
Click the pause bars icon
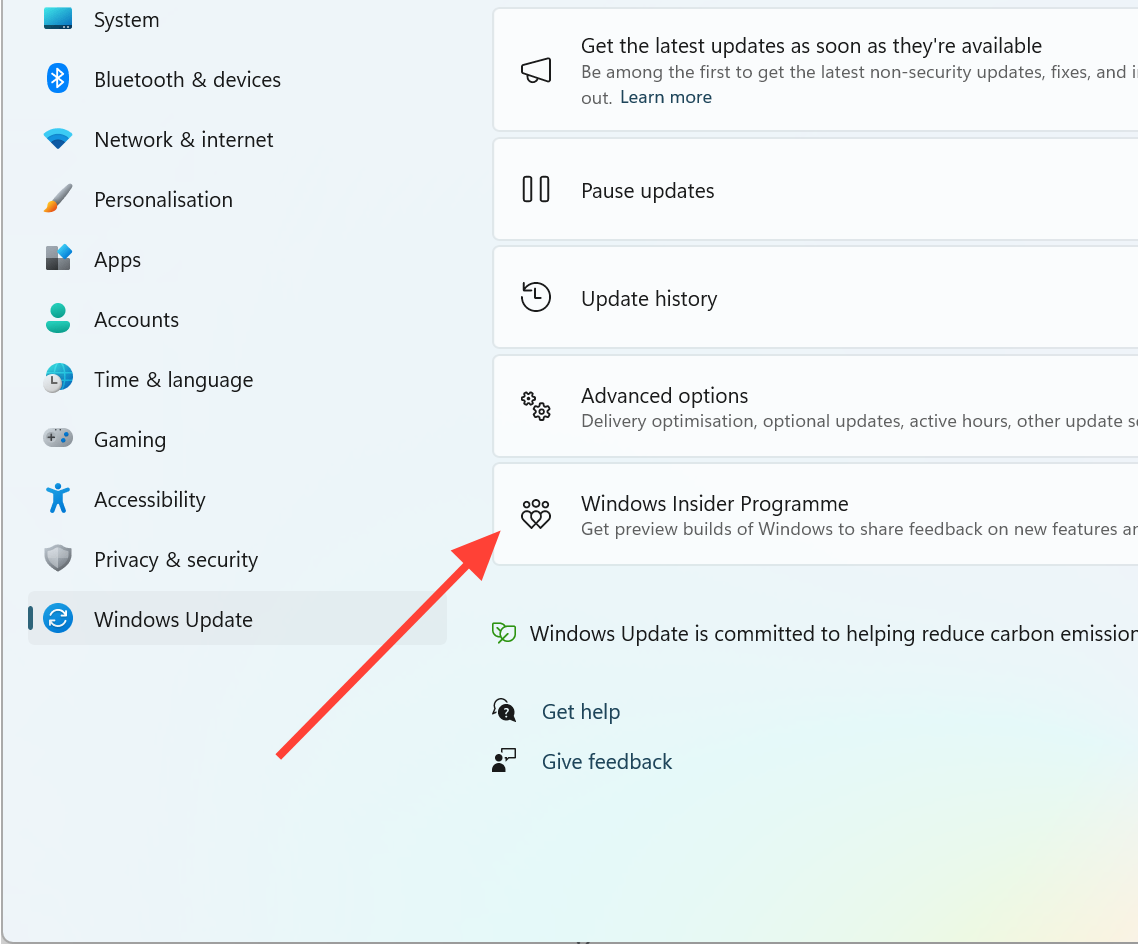(536, 189)
